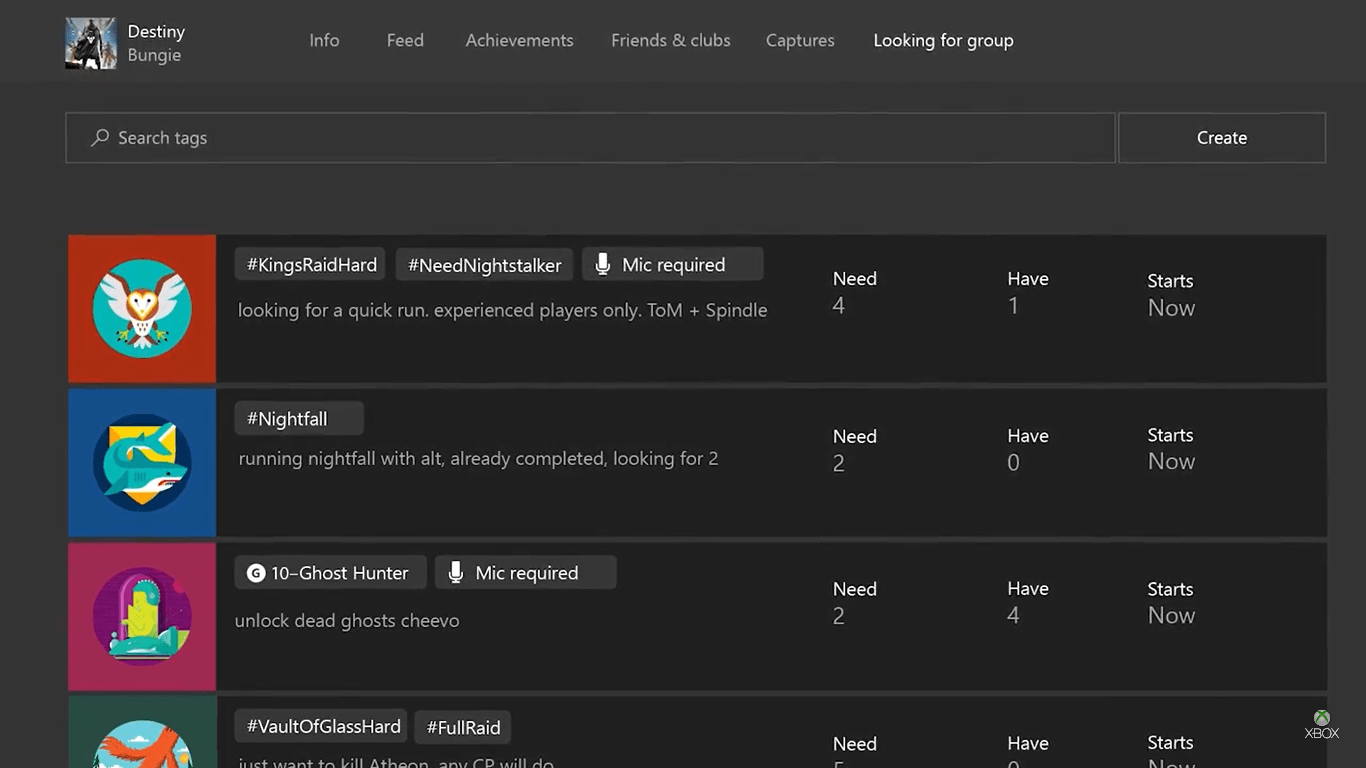Click the #KingsRaidHard tag
The width and height of the screenshot is (1366, 768).
point(311,265)
